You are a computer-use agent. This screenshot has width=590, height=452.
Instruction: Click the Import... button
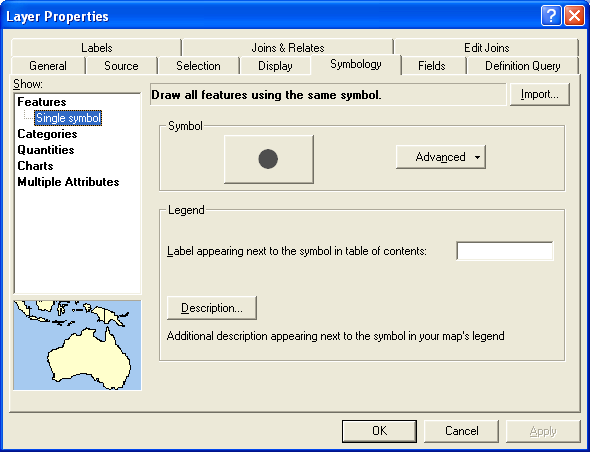point(540,94)
